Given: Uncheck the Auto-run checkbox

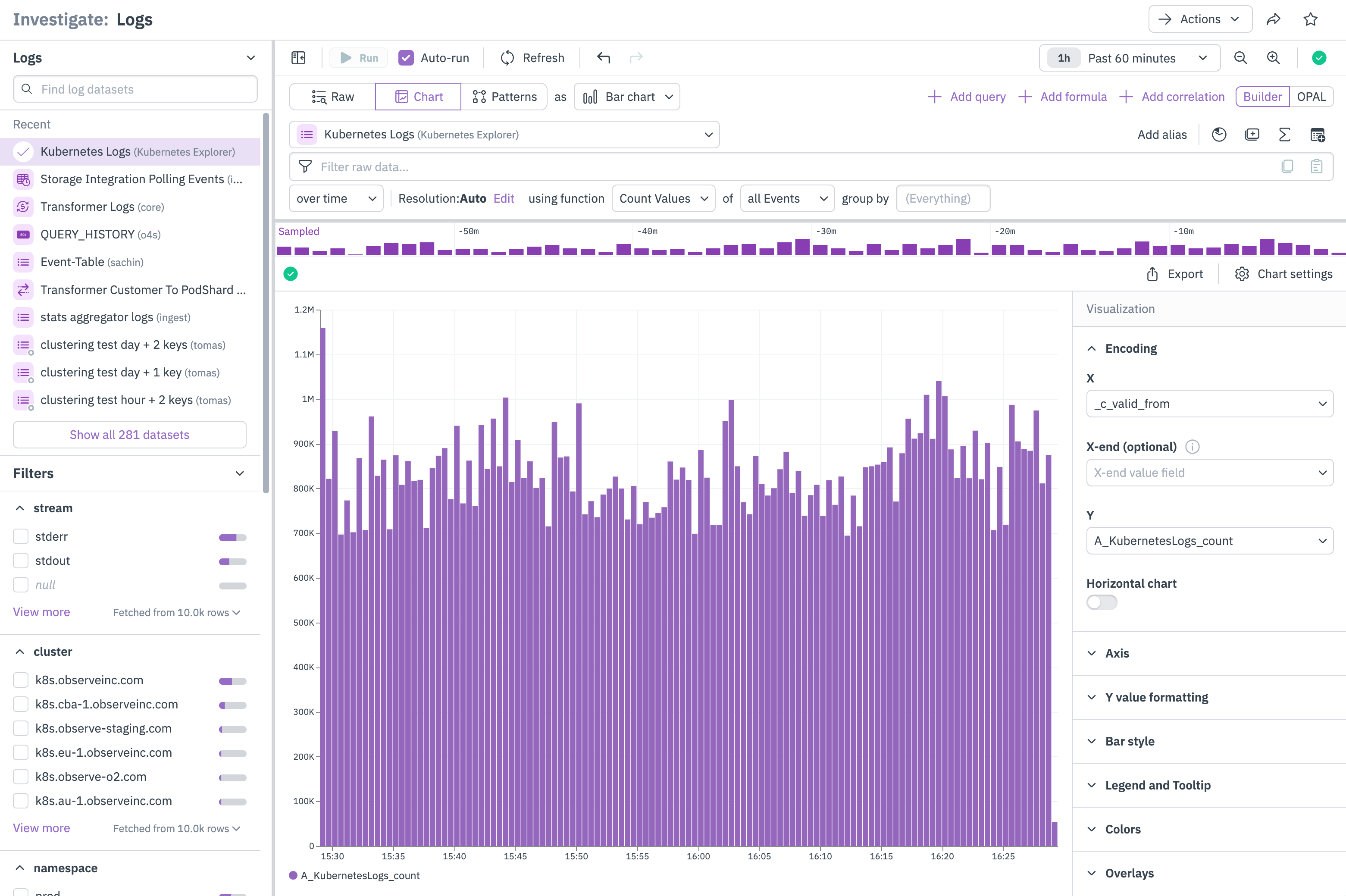Looking at the screenshot, I should 406,58.
